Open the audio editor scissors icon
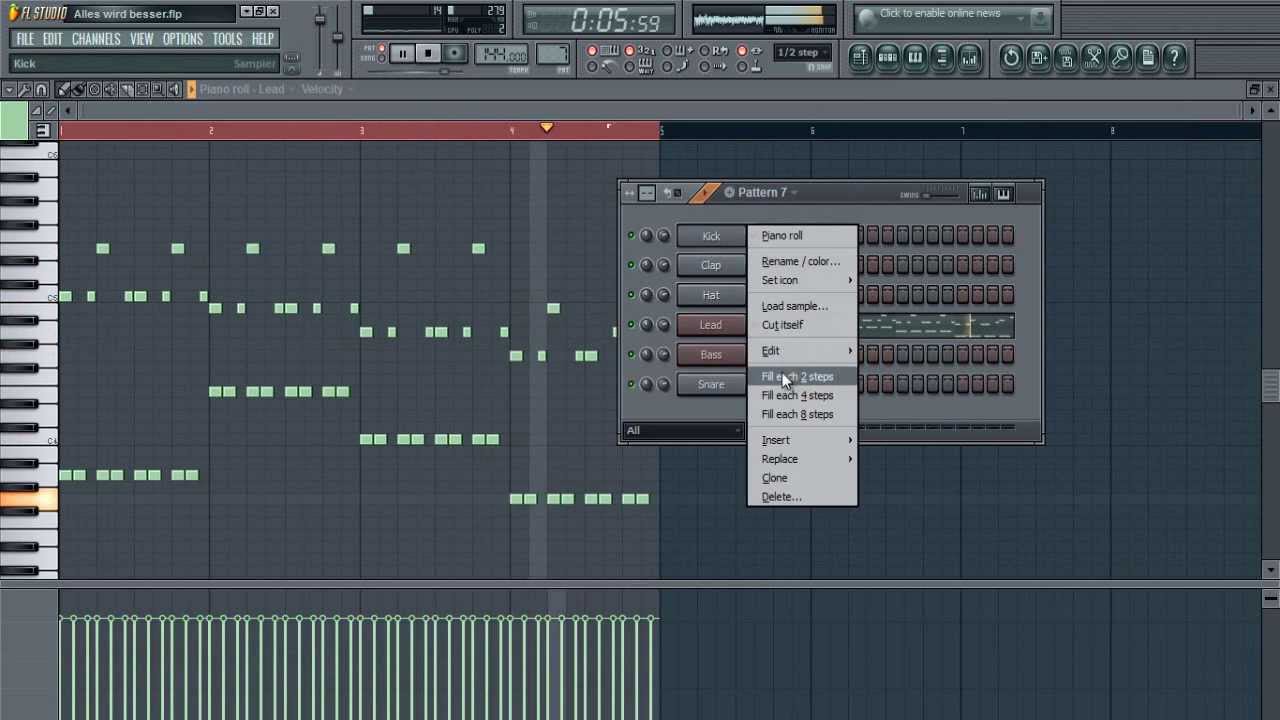The width and height of the screenshot is (1280, 720). pyautogui.click(x=1093, y=58)
